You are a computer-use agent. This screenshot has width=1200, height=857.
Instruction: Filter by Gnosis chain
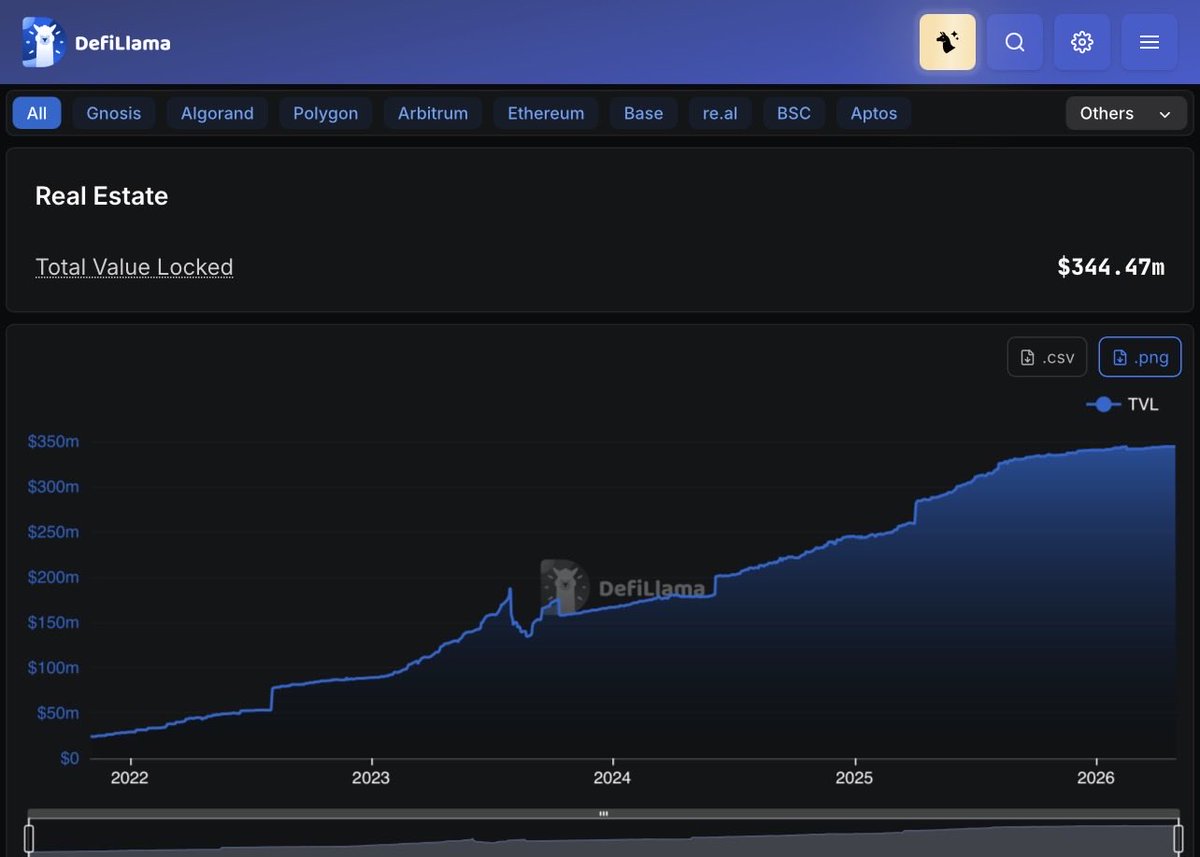coord(114,113)
